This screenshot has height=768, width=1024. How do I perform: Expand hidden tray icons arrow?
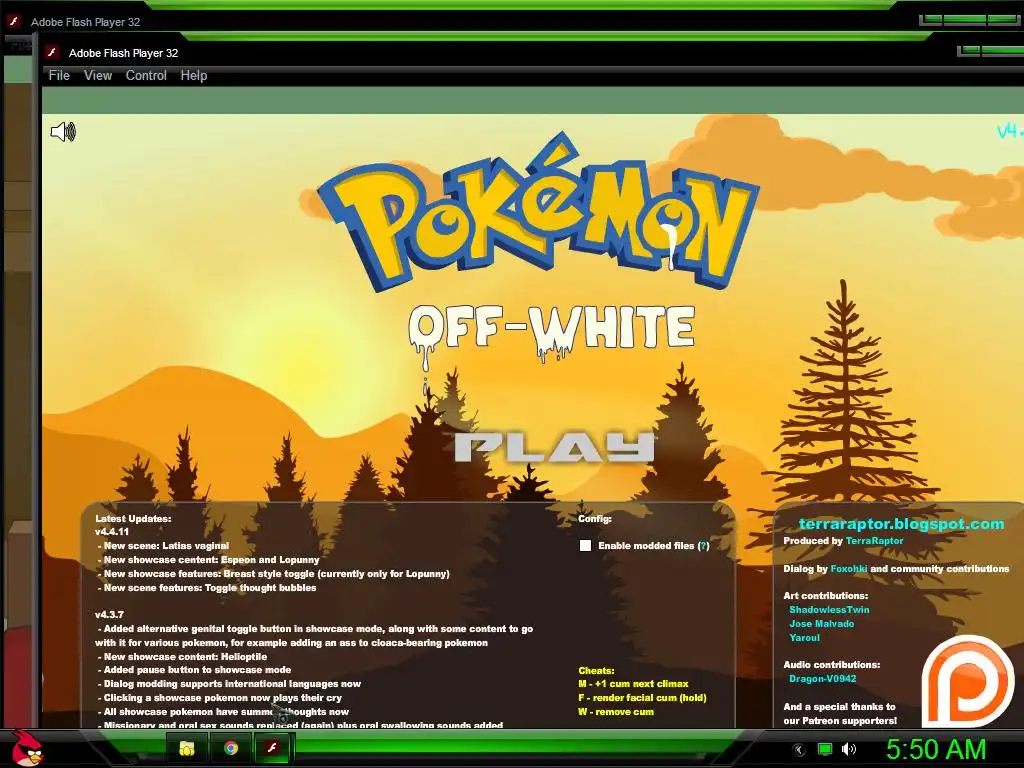click(x=799, y=750)
